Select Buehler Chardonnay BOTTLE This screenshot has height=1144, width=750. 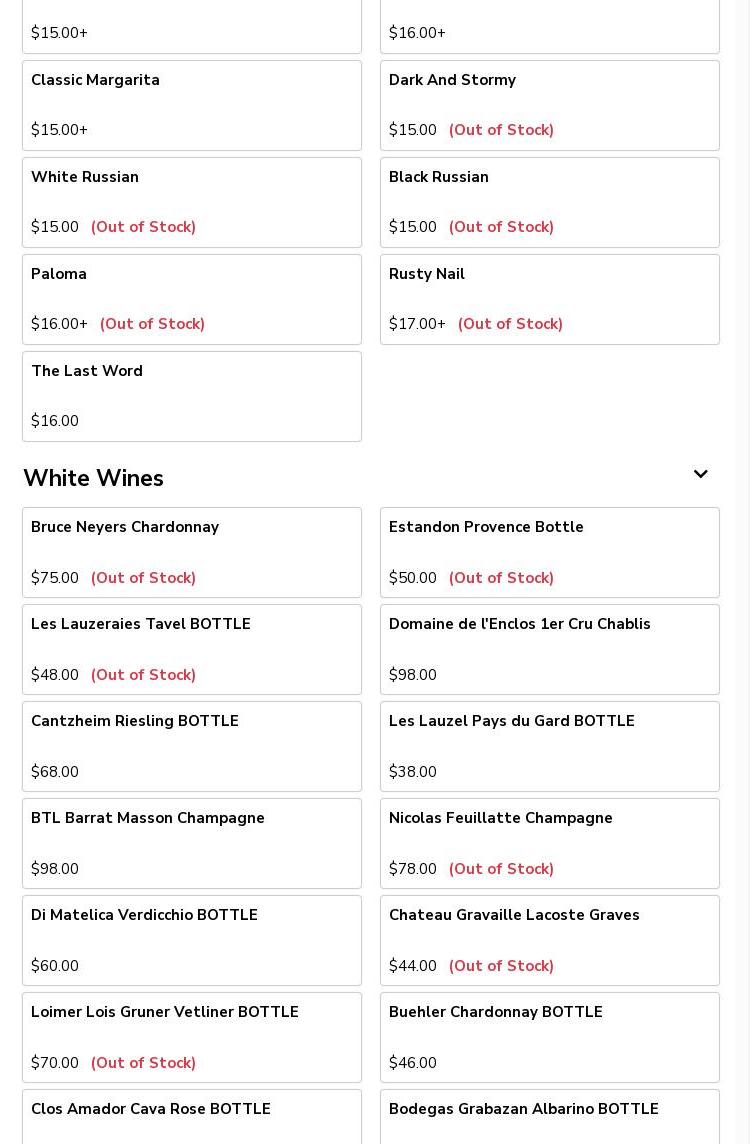click(549, 1037)
